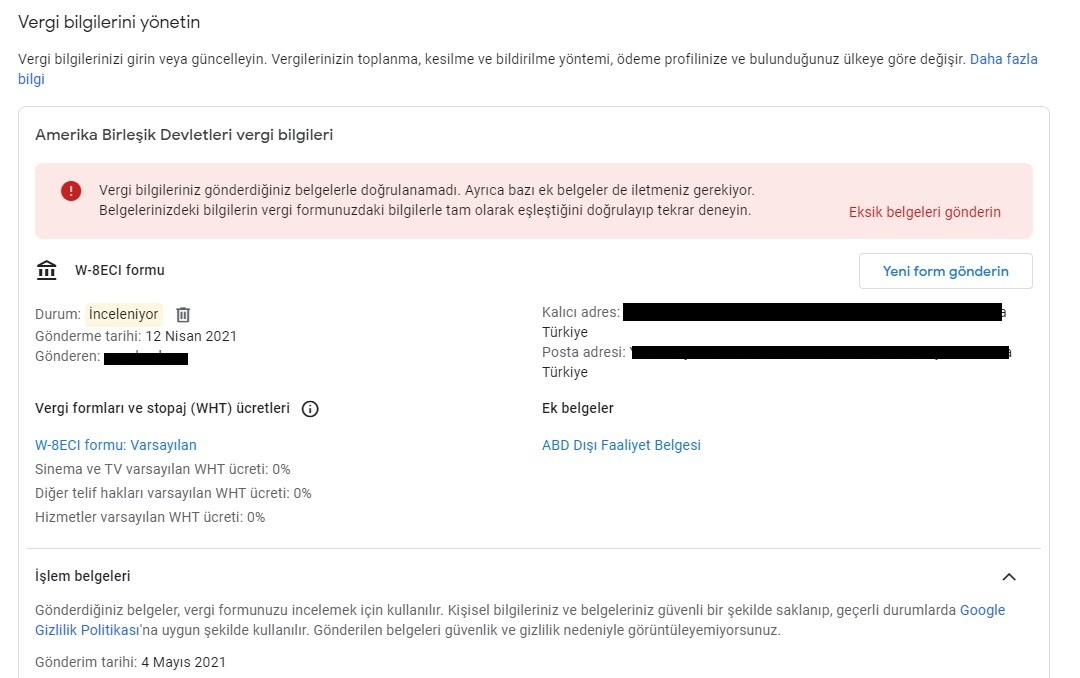Click the İnceleniyor status badge
This screenshot has height=678, width=1080.
coord(124,314)
